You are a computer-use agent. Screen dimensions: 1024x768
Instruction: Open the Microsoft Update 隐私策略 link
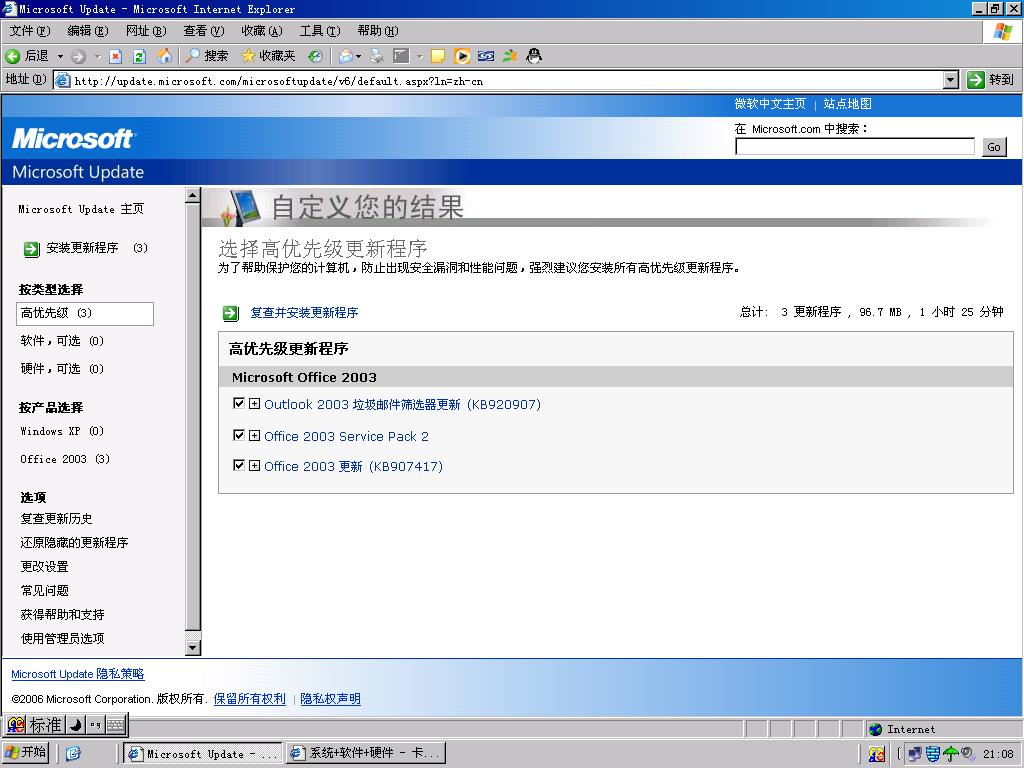click(78, 674)
